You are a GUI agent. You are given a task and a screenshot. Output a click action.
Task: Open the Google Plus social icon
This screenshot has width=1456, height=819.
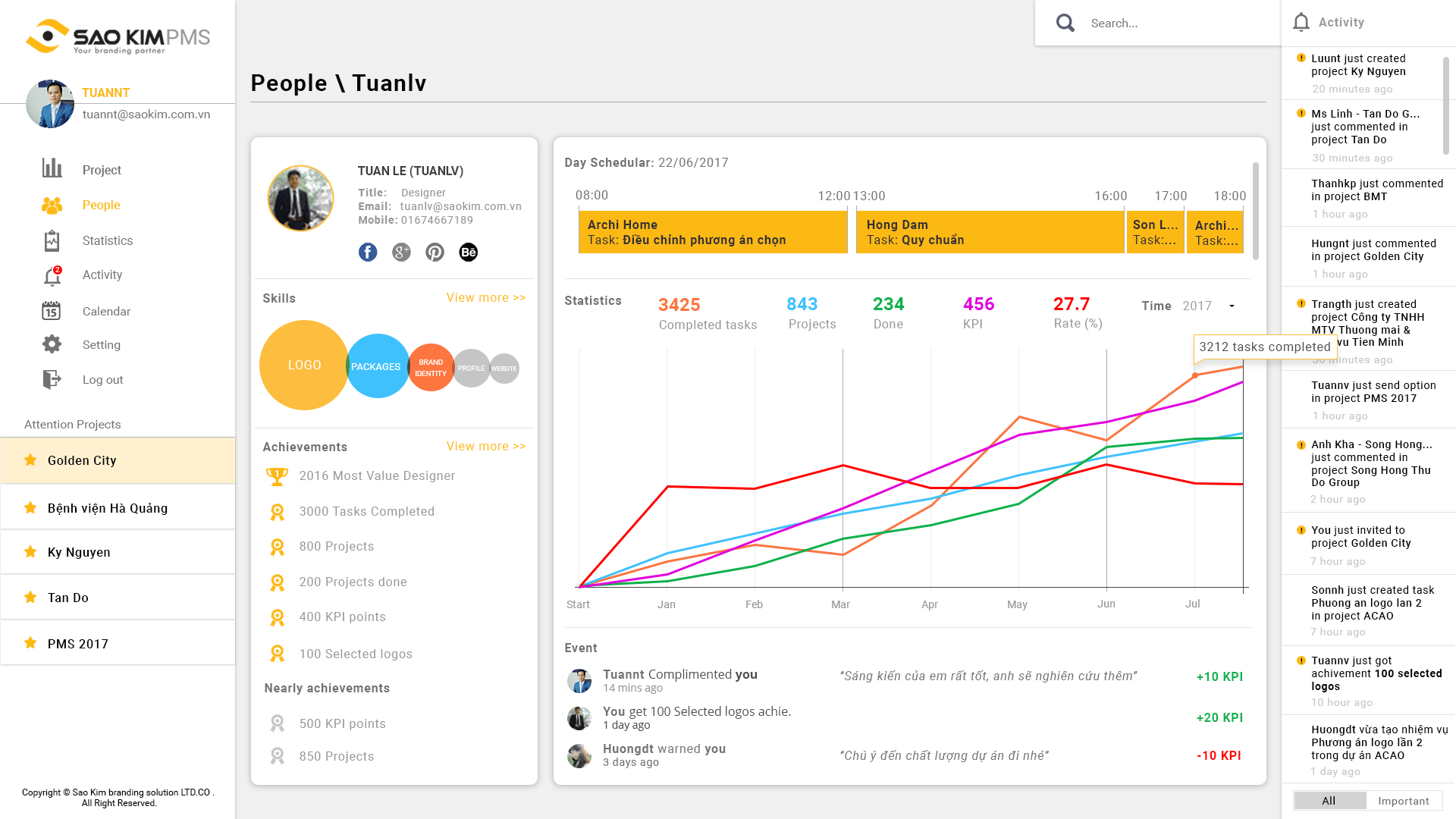tap(401, 253)
